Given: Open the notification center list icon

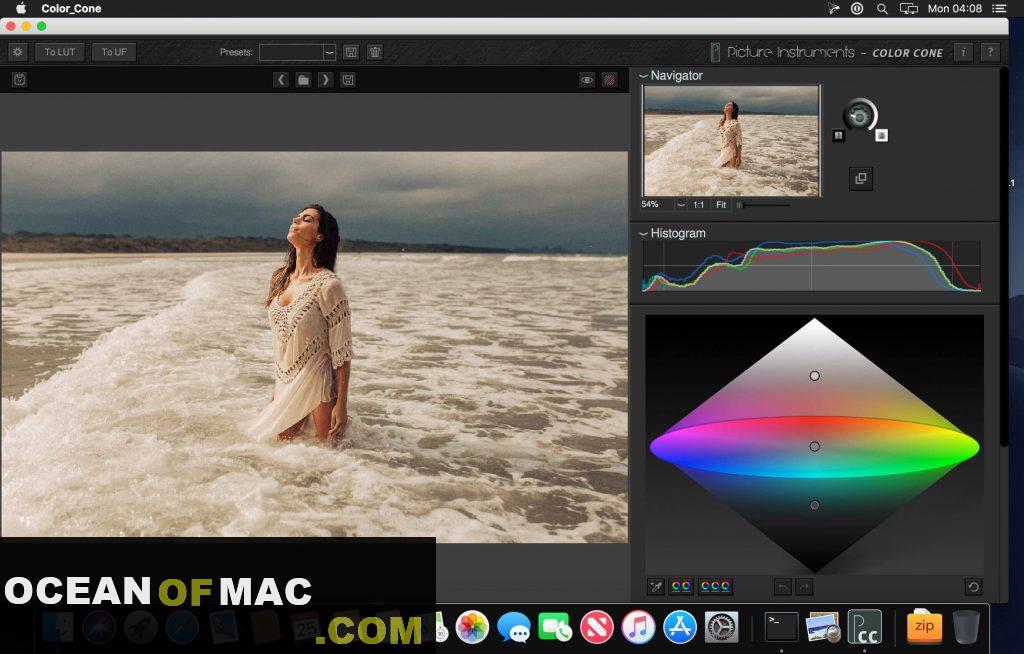Looking at the screenshot, I should [x=999, y=8].
